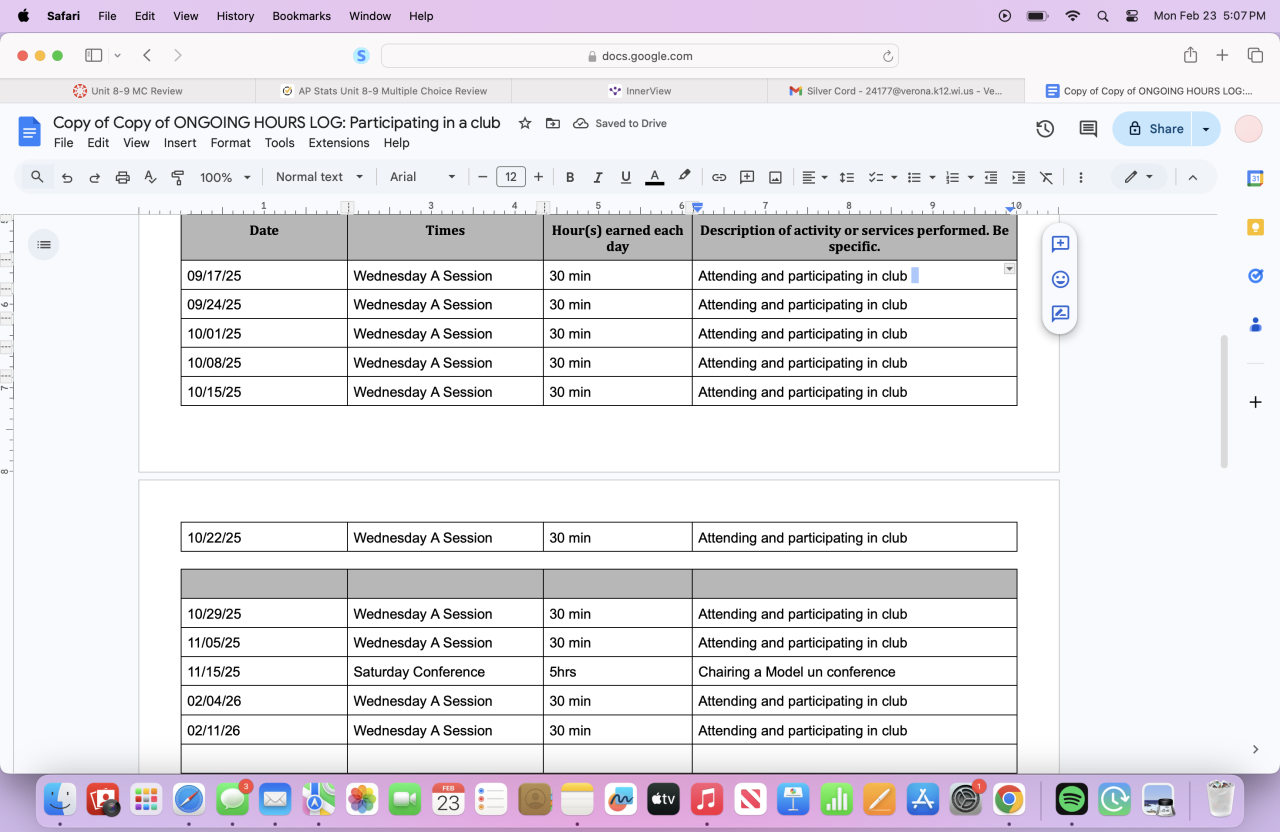1280x832 pixels.
Task: Open the Arial font dropdown
Action: tap(422, 177)
